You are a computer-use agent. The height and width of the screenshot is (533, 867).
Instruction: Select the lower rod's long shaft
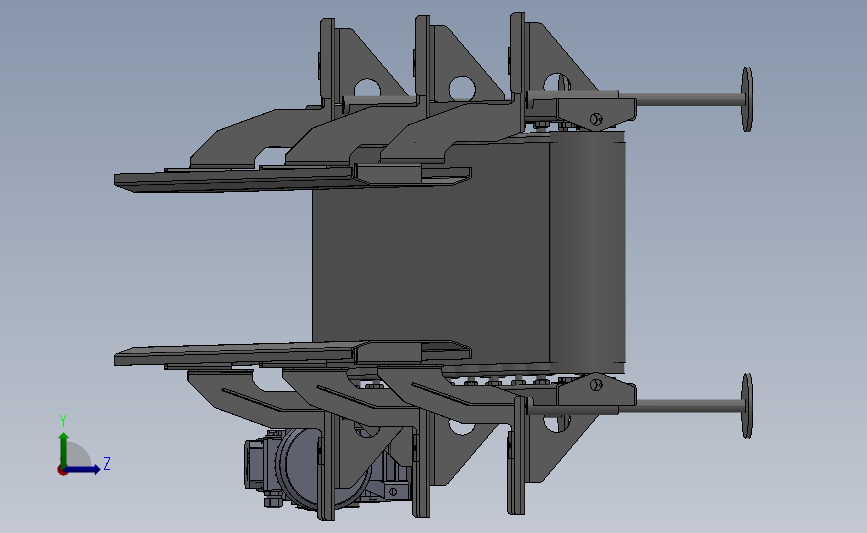(683, 406)
